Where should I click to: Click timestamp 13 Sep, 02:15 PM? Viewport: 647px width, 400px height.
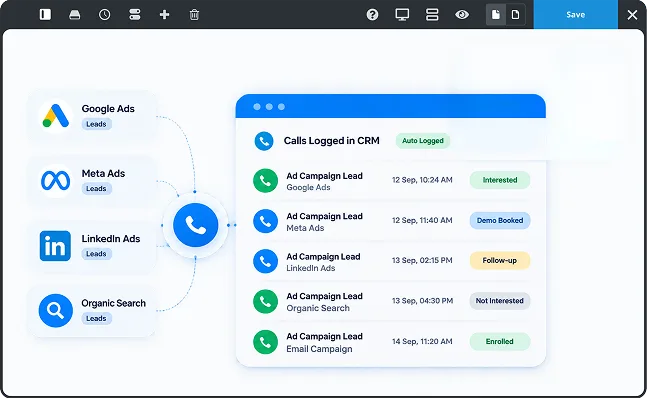[422, 260]
